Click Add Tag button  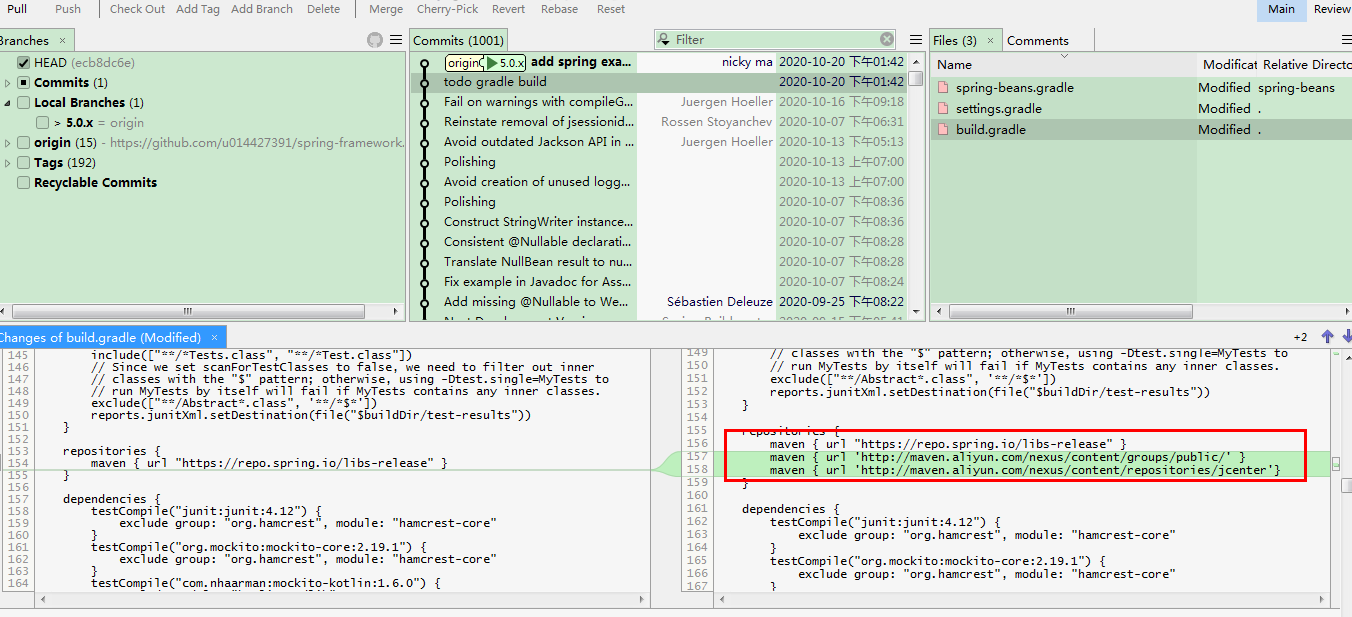198,9
